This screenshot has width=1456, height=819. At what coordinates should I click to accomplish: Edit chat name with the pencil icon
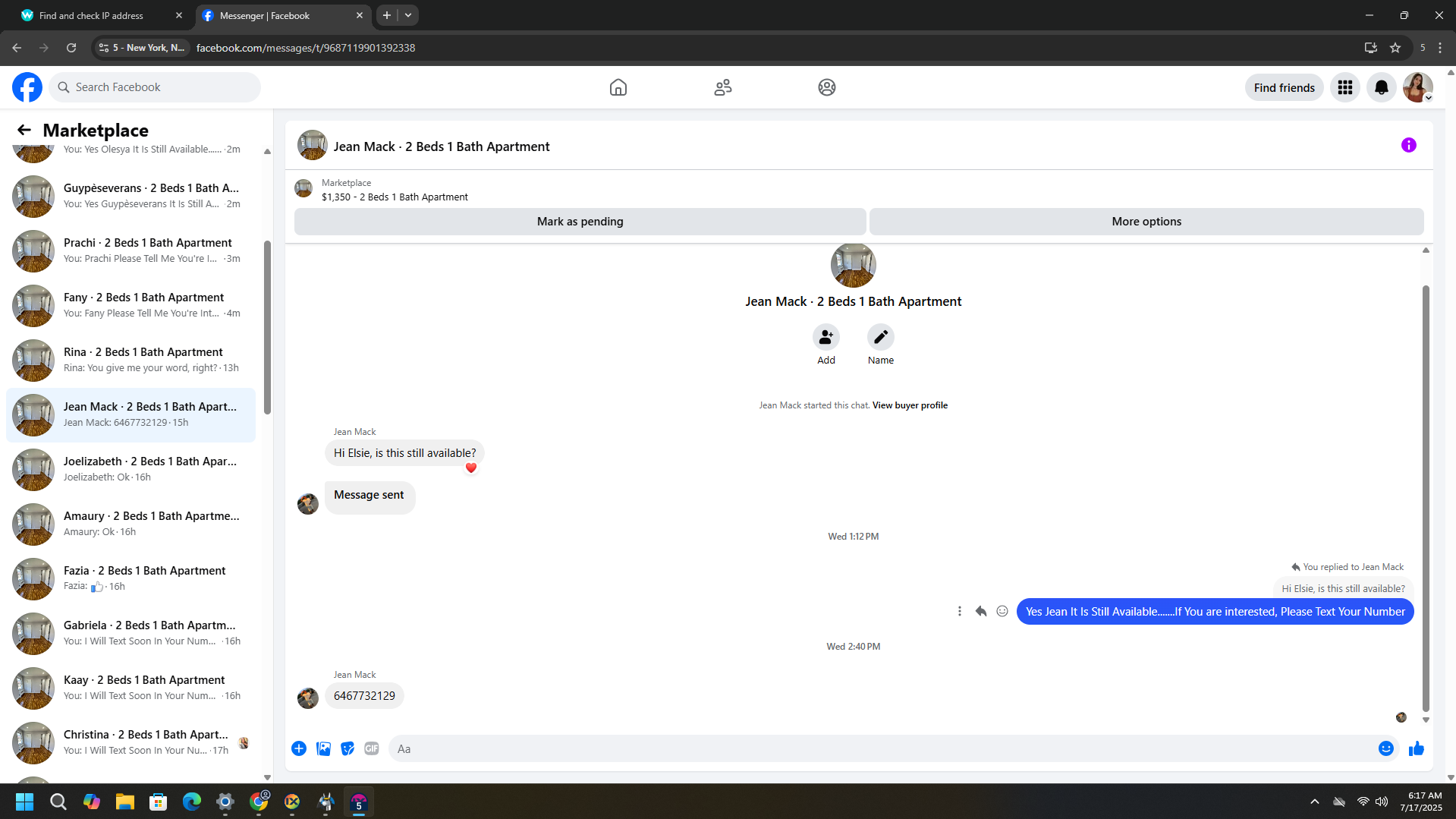(x=881, y=337)
